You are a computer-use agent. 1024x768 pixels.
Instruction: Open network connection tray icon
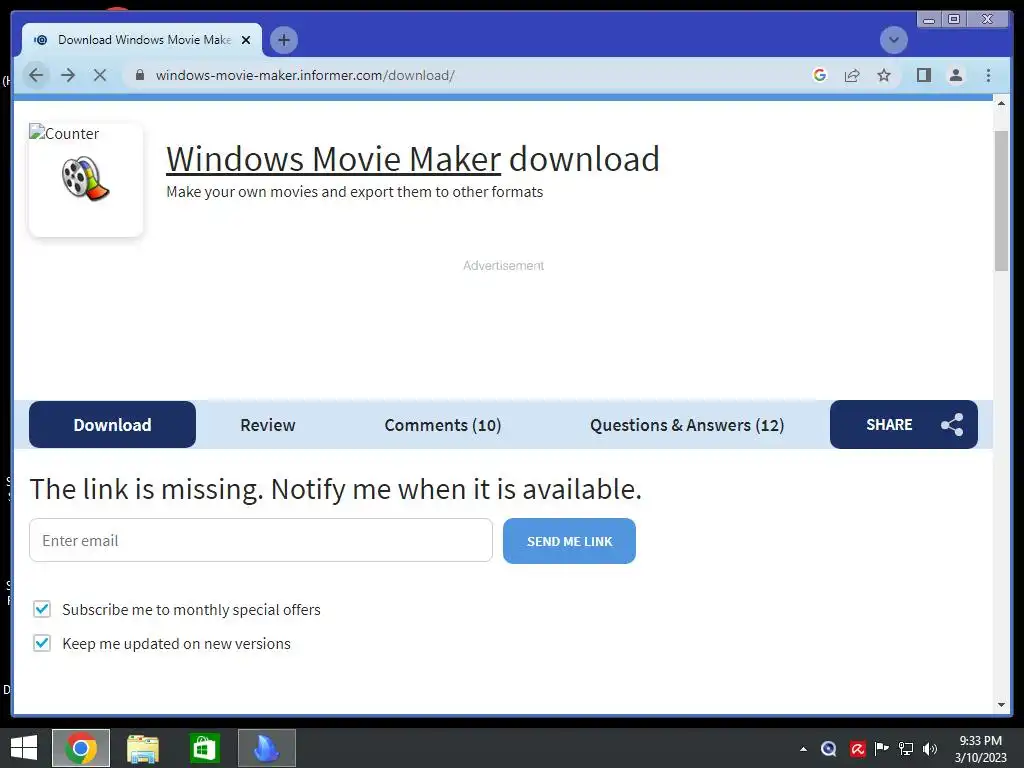click(906, 748)
